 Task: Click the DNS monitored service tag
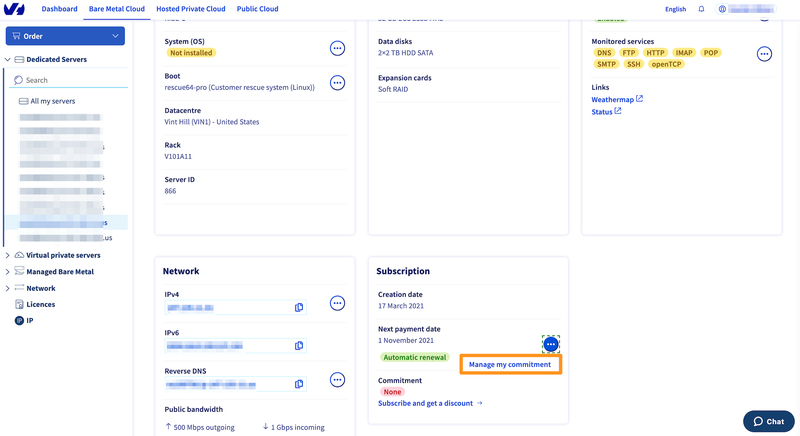coord(604,53)
